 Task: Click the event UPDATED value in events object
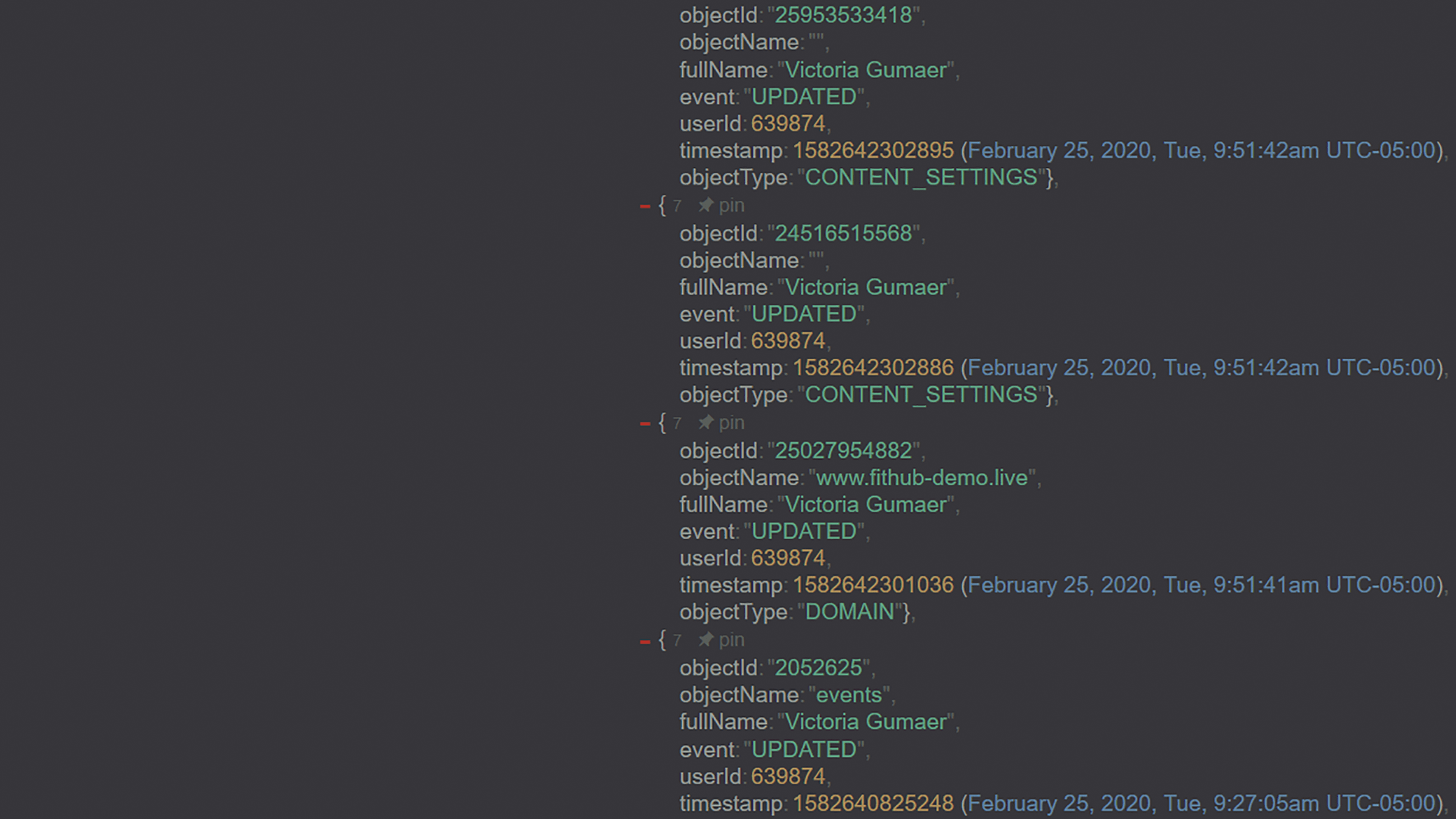point(804,750)
